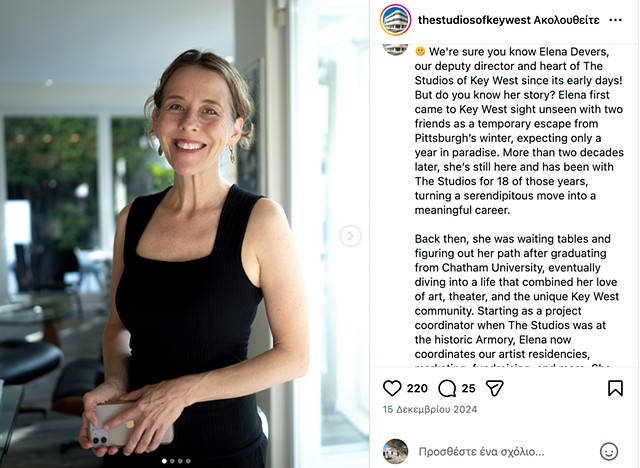Click your profile avatar beside comment box

click(395, 452)
